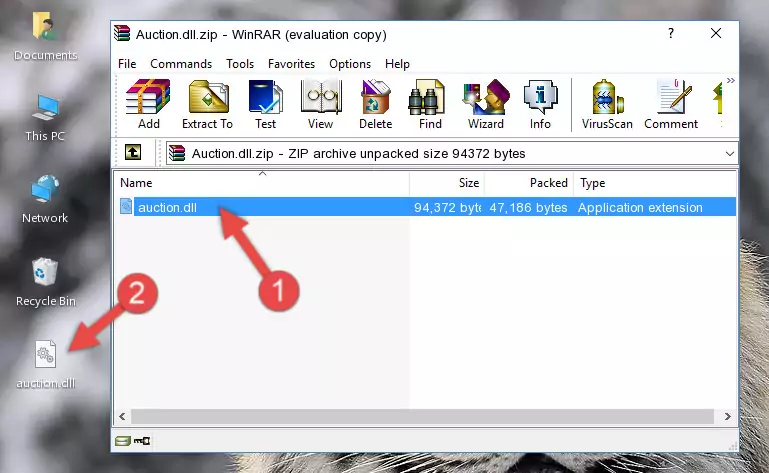The image size is (769, 473).
Task: Open address bar path dropdown
Action: click(x=730, y=154)
